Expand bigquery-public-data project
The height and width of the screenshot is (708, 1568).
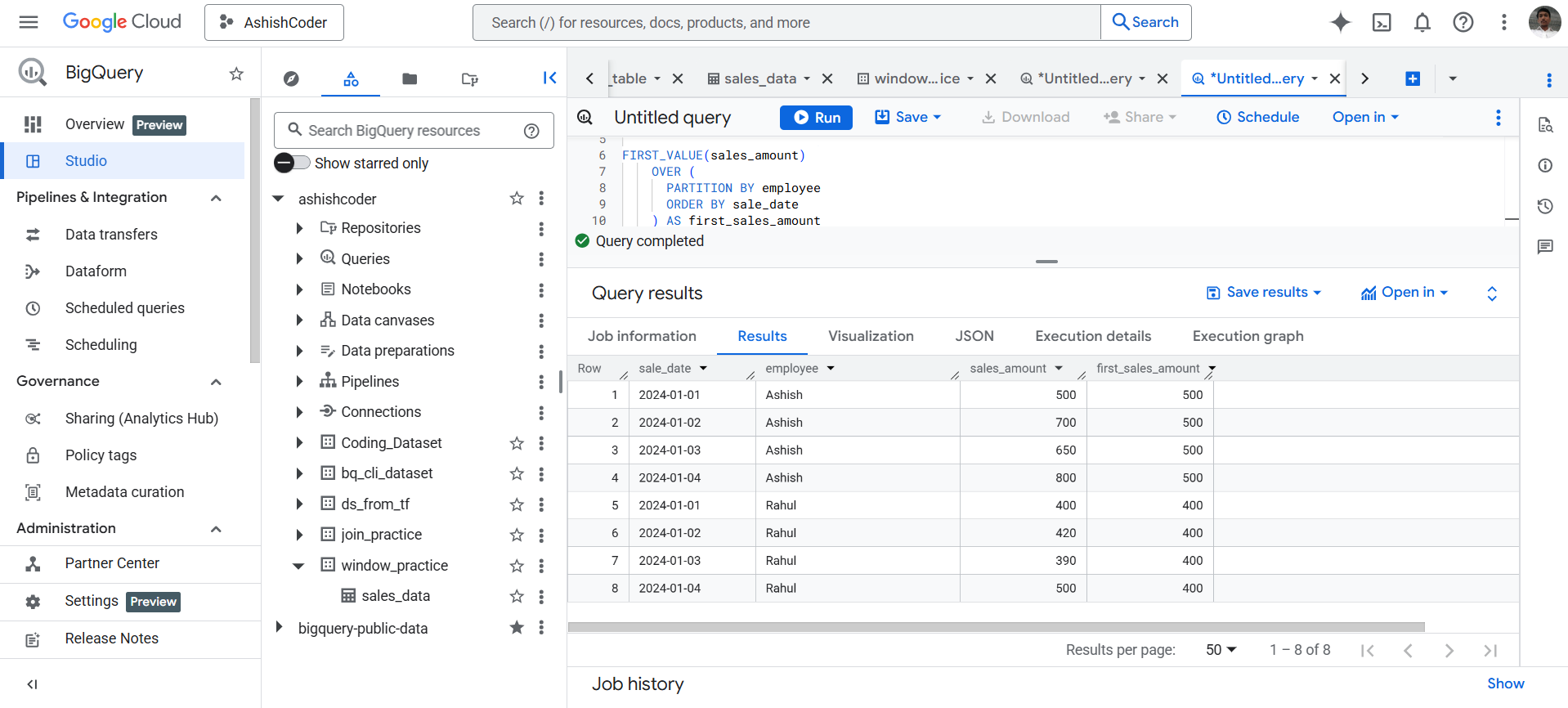[x=279, y=627]
